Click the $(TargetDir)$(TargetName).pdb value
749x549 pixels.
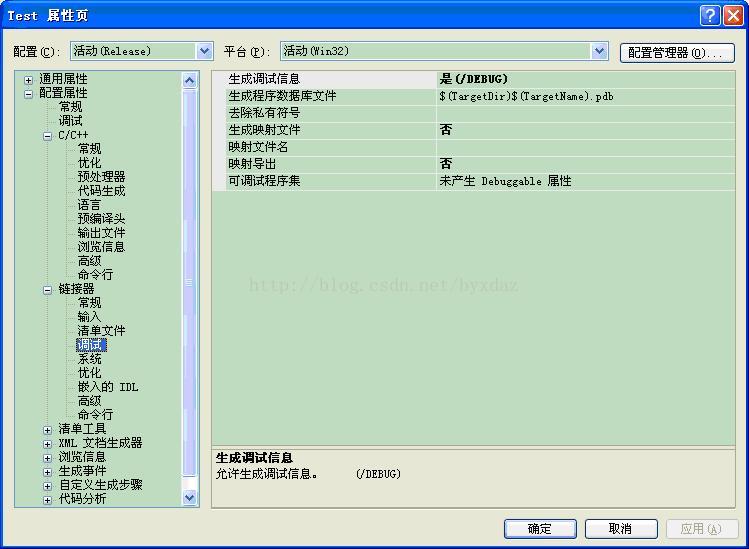[x=526, y=96]
